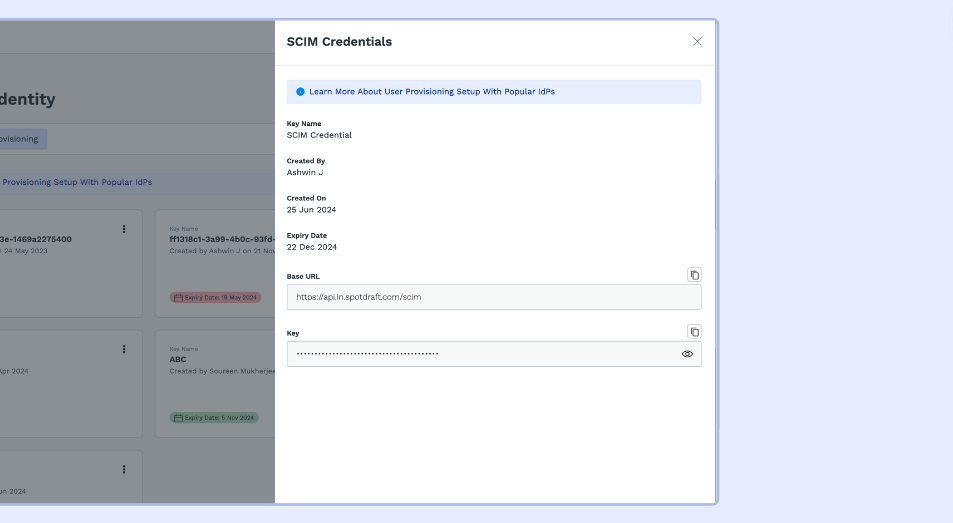Click the calendar icon on the green expiry badge
The height and width of the screenshot is (523, 953).
[x=178, y=417]
